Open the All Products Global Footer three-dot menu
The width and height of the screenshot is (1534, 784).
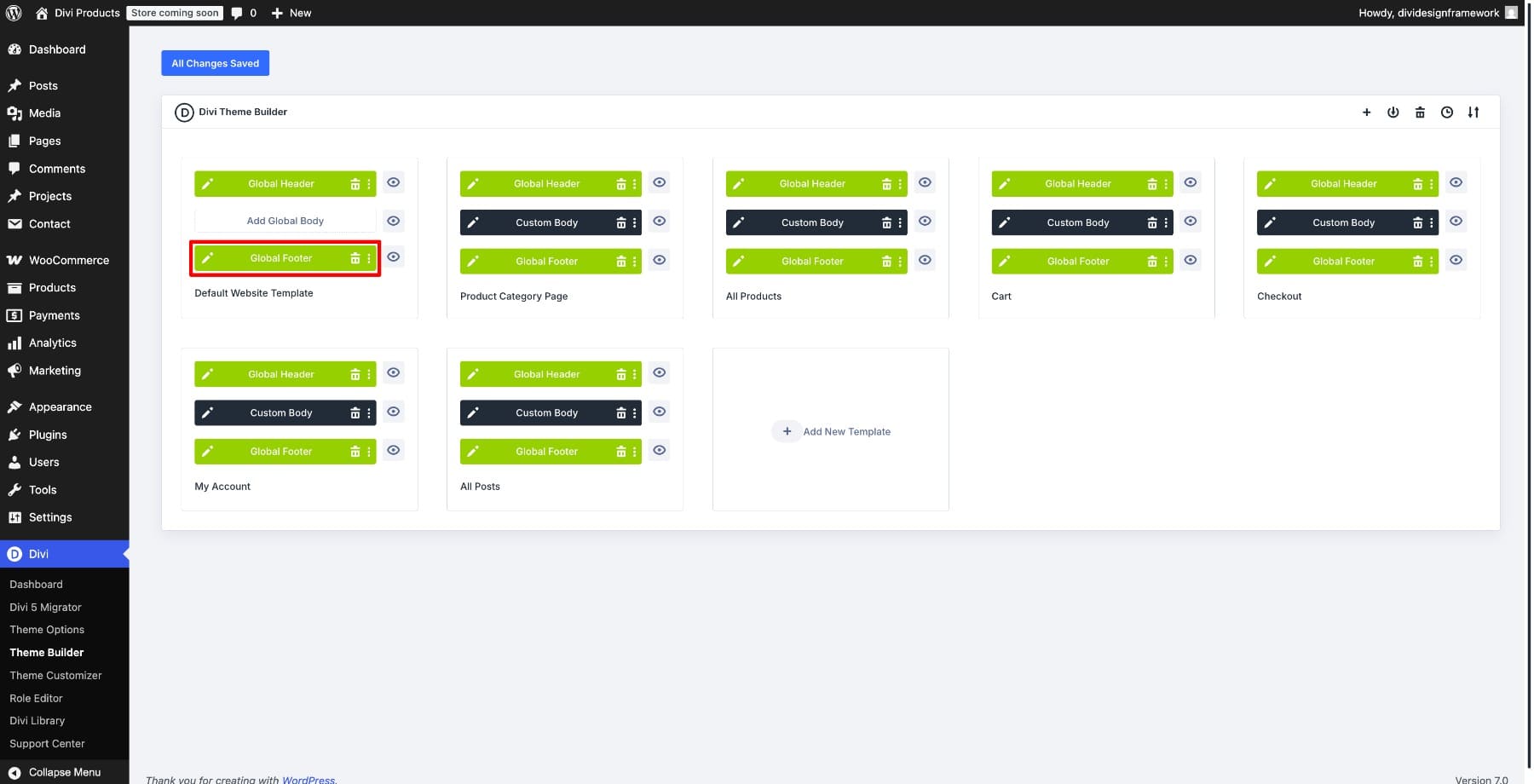coord(900,262)
